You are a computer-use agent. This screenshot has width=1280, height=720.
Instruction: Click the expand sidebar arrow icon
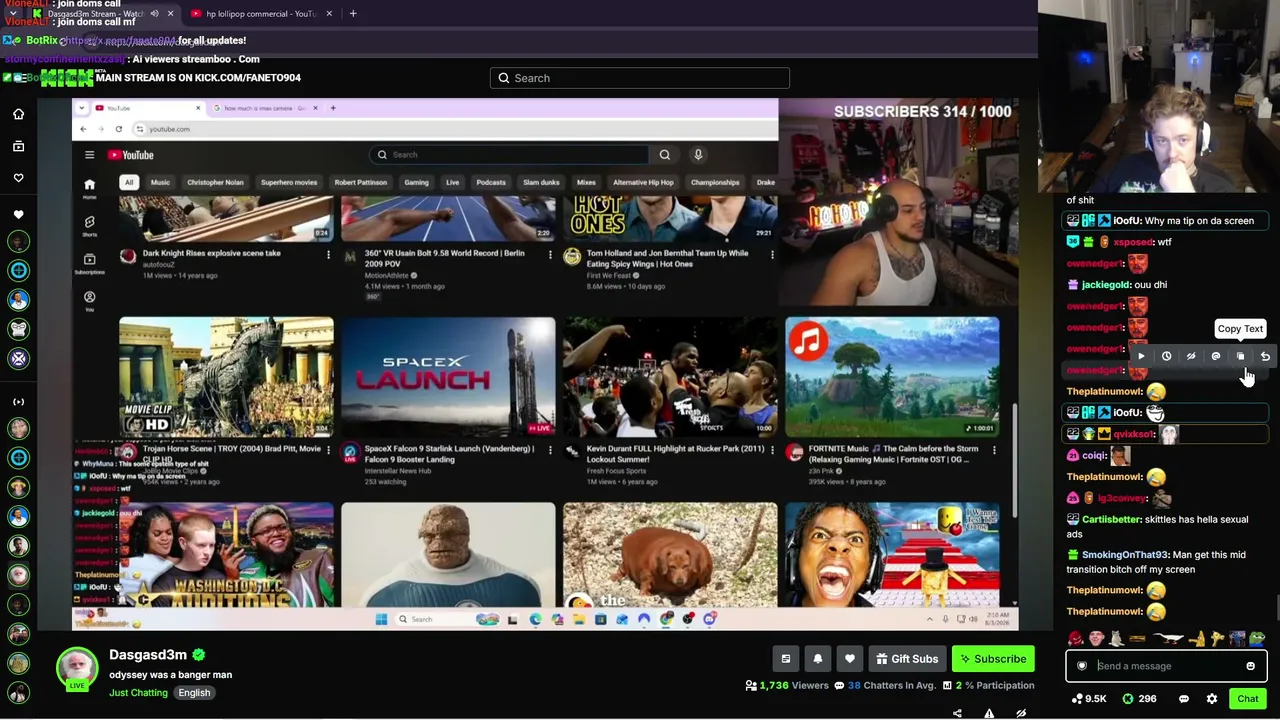pyautogui.click(x=18, y=402)
